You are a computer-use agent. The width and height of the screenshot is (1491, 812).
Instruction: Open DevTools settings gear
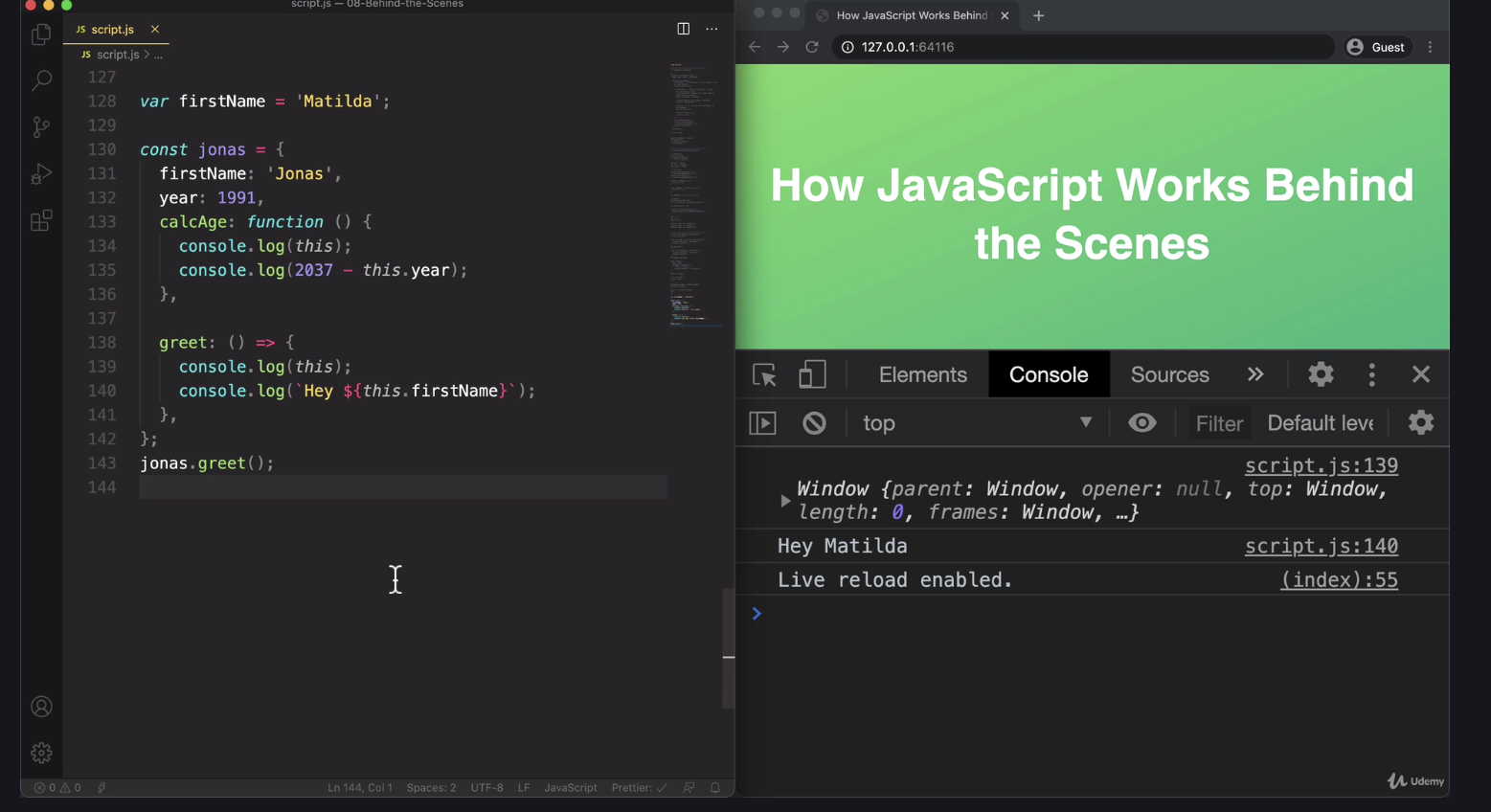coord(1321,374)
